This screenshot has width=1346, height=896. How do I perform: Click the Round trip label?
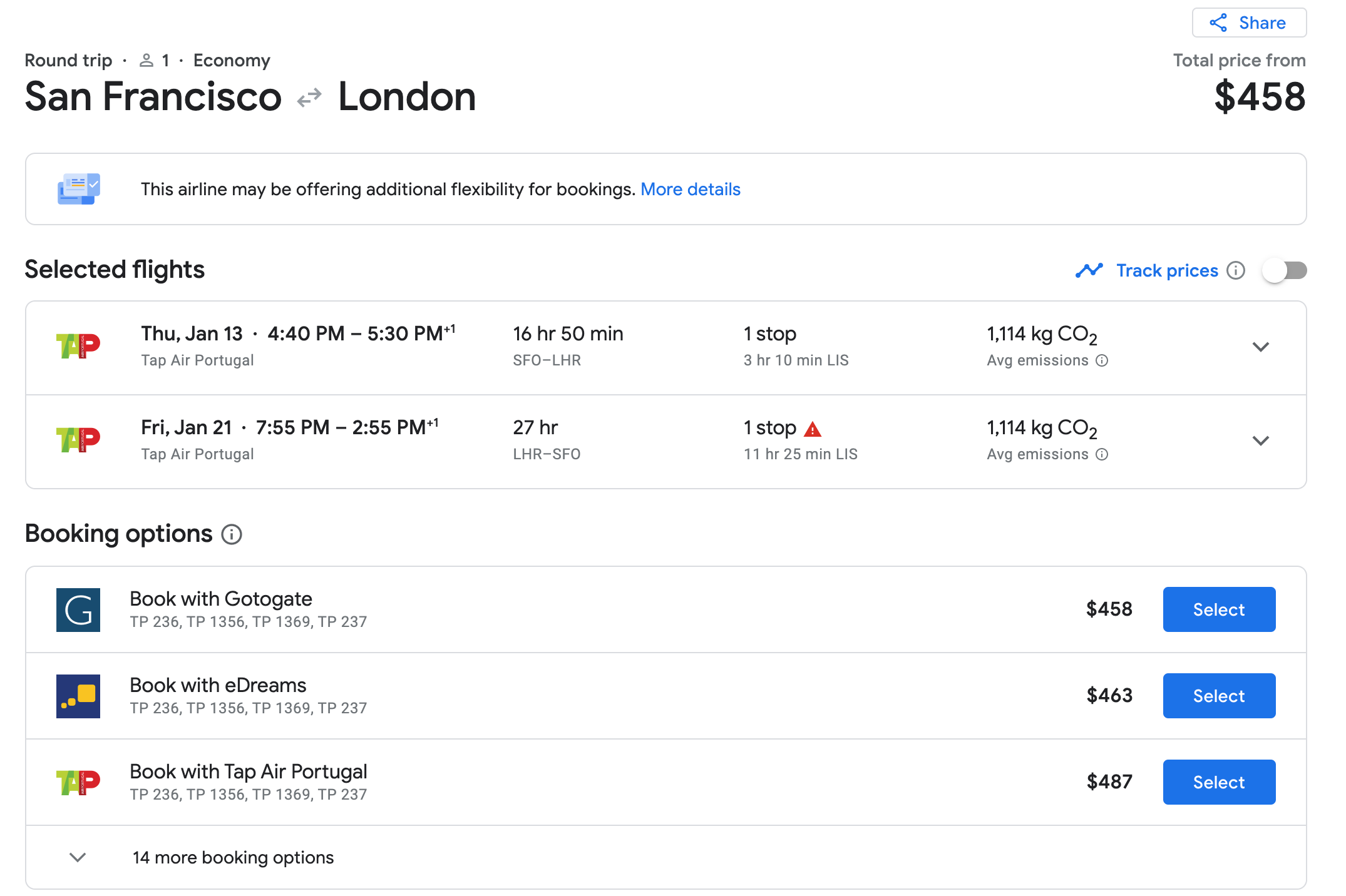(x=68, y=60)
